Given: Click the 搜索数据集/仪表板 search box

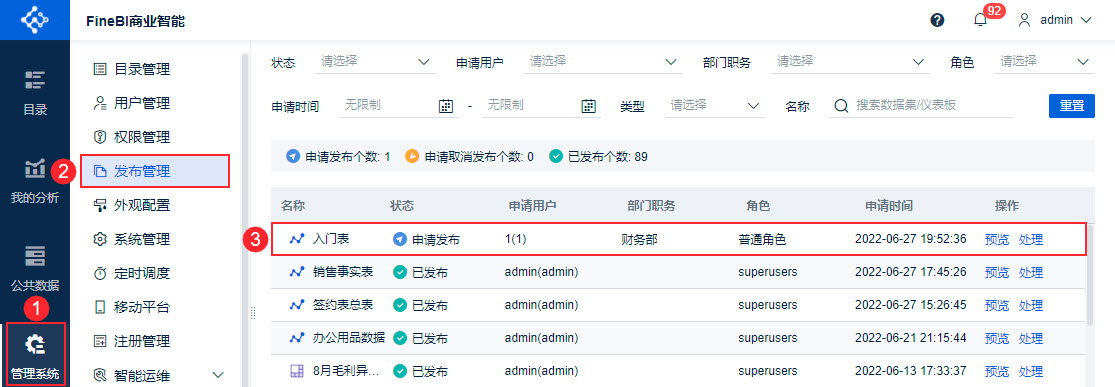Looking at the screenshot, I should [x=922, y=106].
